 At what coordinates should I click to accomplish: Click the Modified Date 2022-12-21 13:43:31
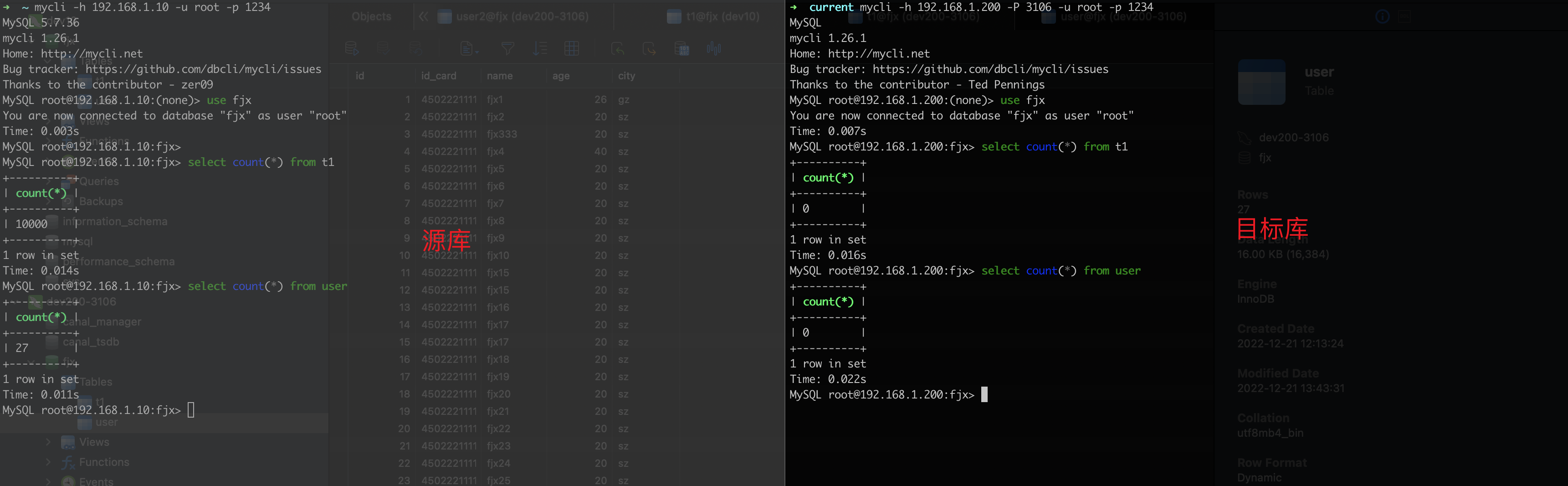[1291, 388]
